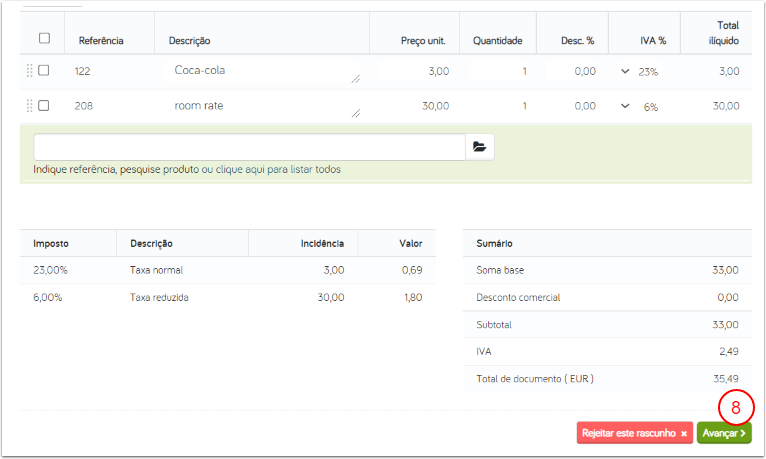Click Rejeitar este rascunho button
This screenshot has height=459, width=766.
(634, 433)
